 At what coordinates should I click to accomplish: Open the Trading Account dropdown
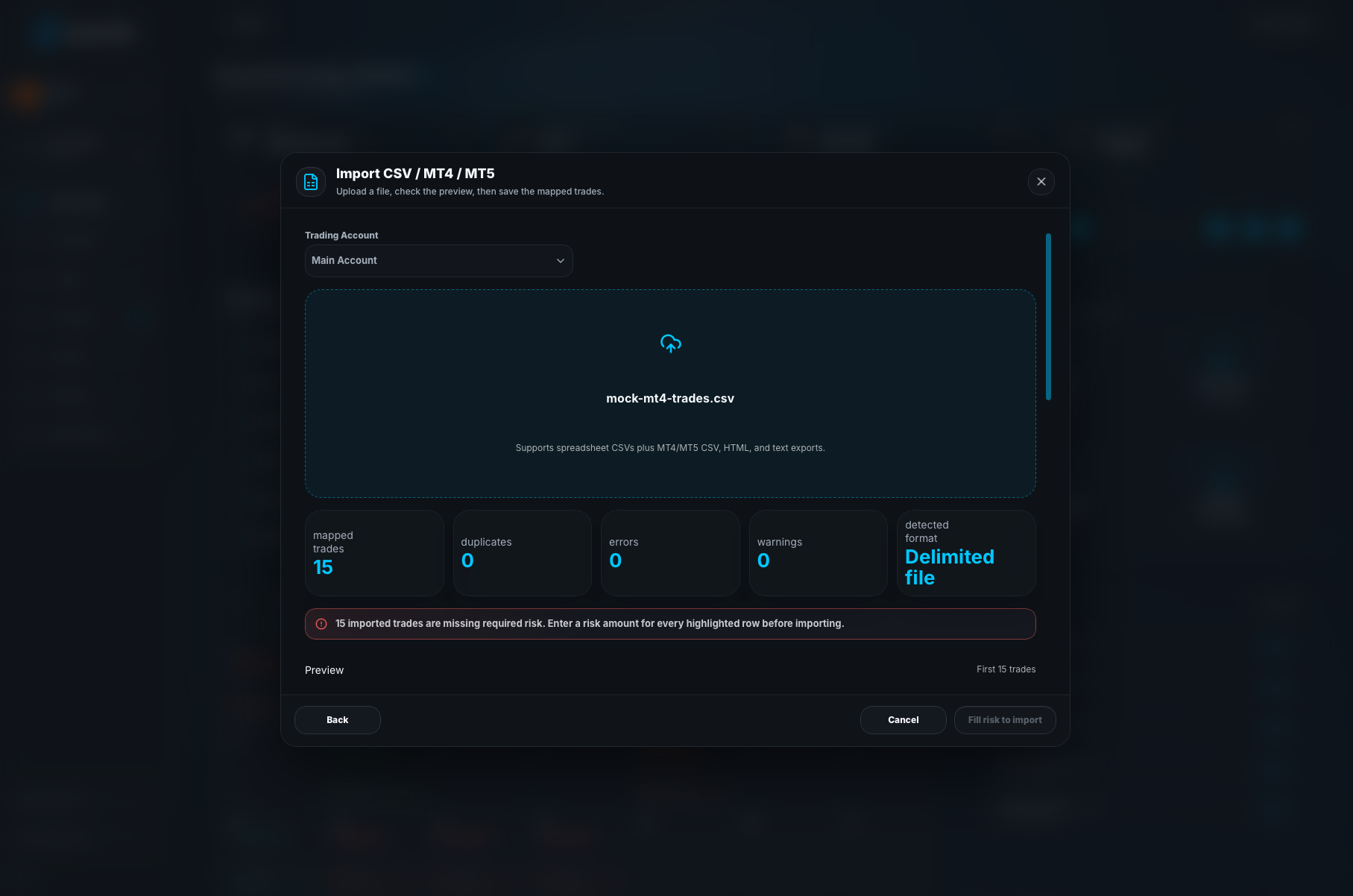439,261
